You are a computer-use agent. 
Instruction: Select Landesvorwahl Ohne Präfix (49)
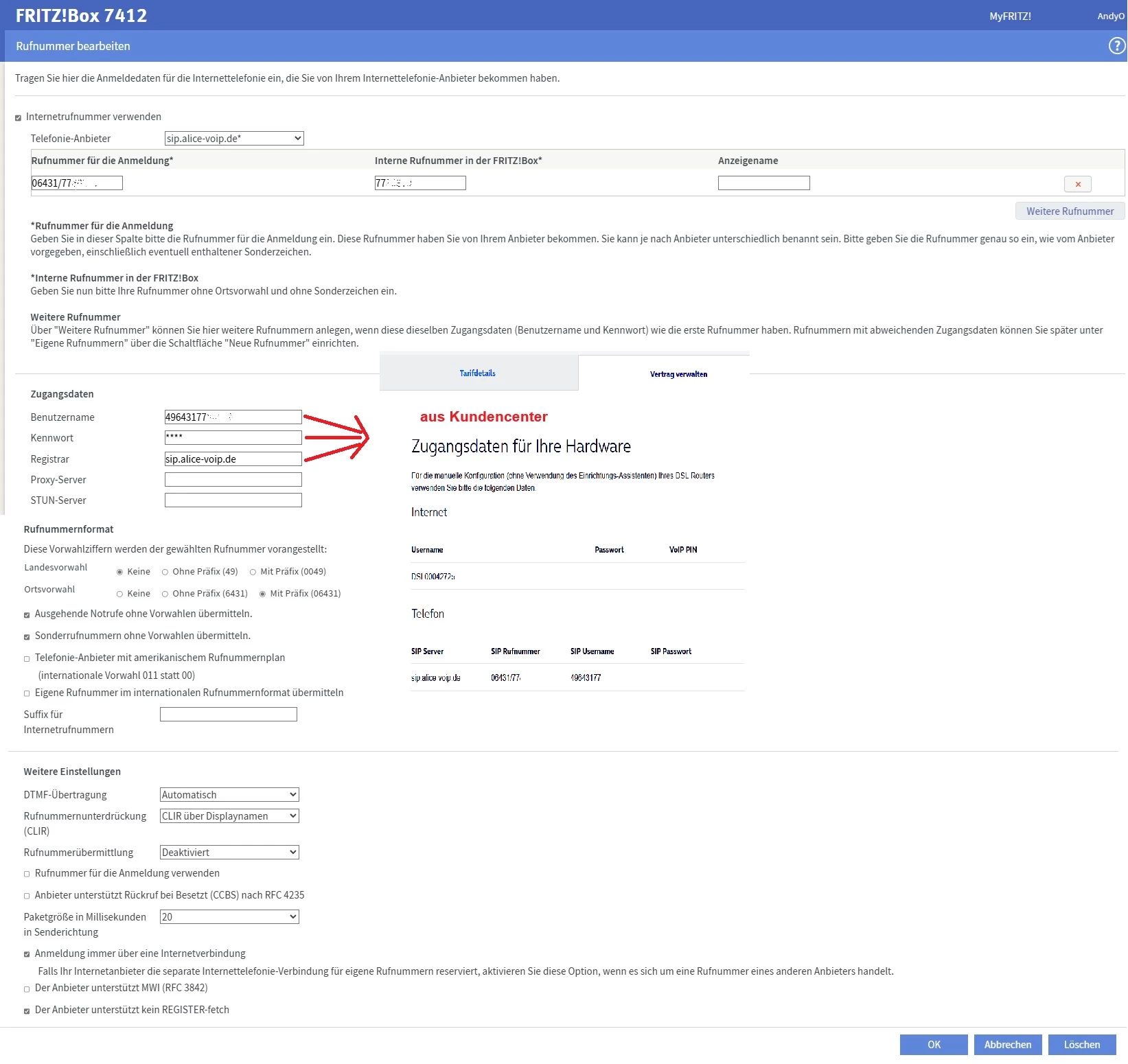point(165,572)
